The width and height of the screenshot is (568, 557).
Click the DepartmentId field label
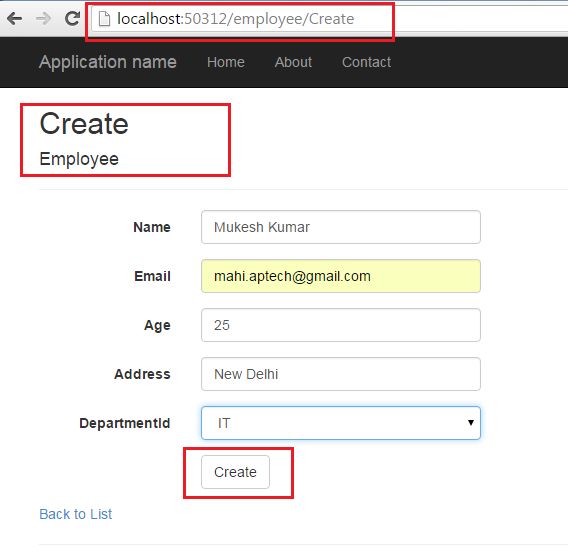tap(125, 423)
